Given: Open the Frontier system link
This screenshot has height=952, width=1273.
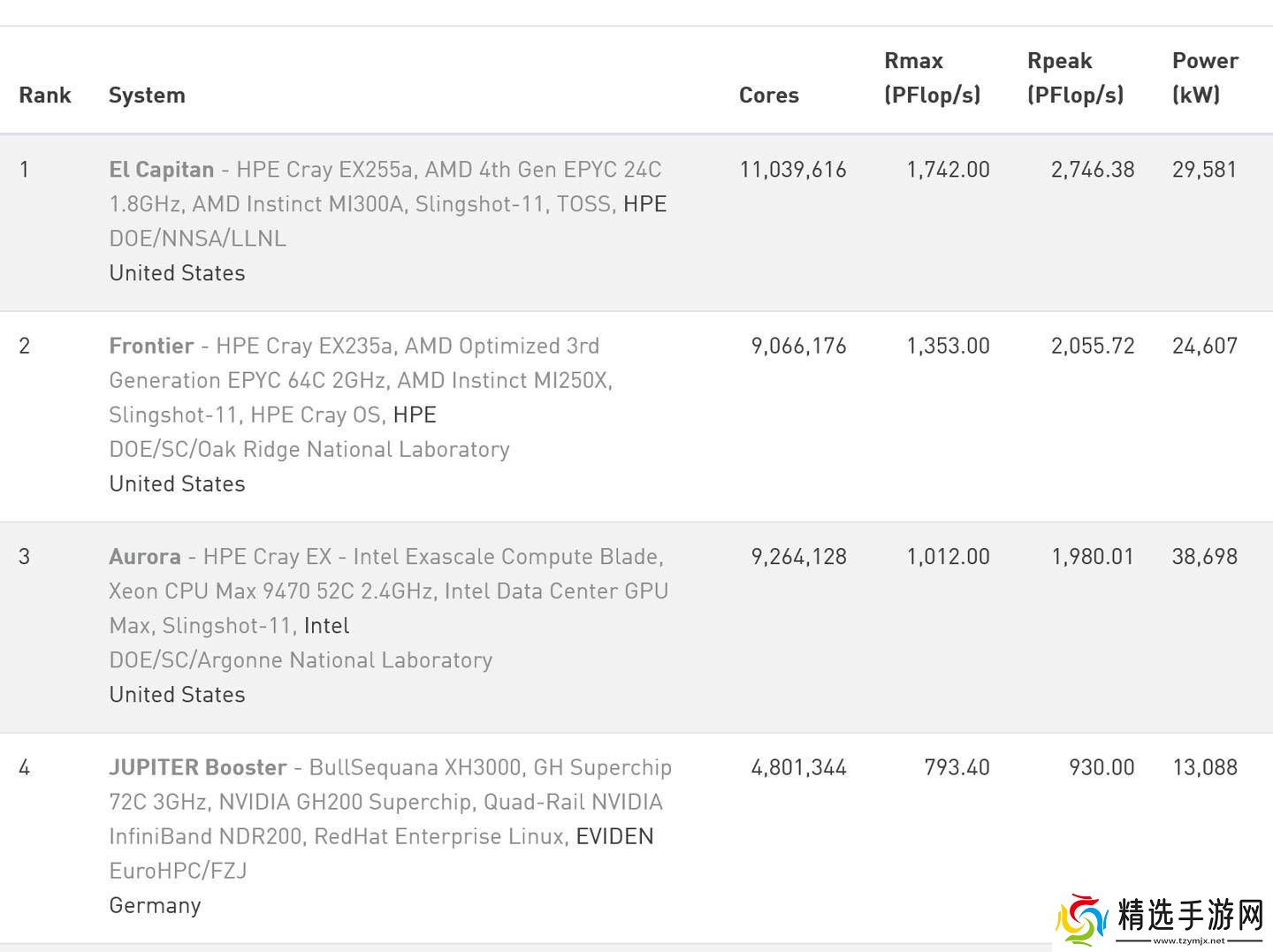Looking at the screenshot, I should click(x=151, y=346).
